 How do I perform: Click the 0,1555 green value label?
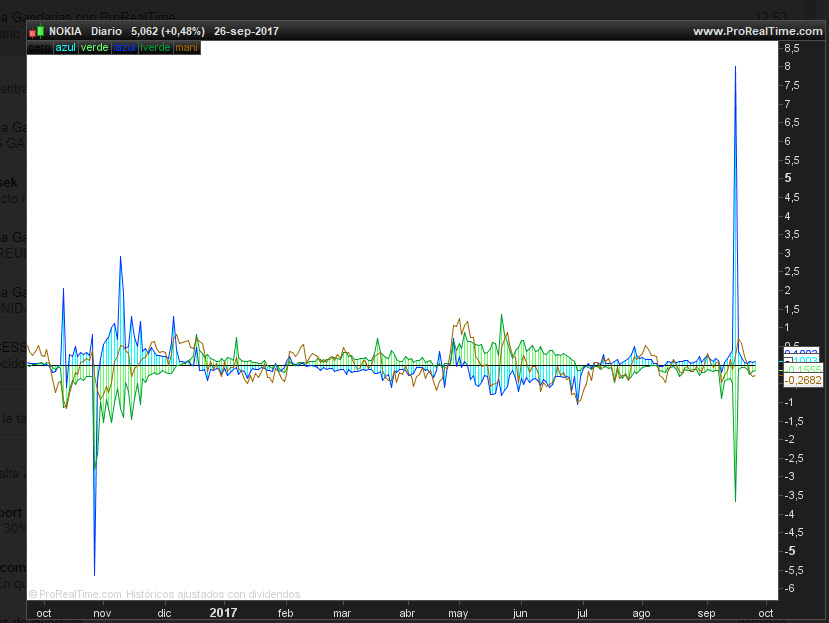click(x=803, y=369)
